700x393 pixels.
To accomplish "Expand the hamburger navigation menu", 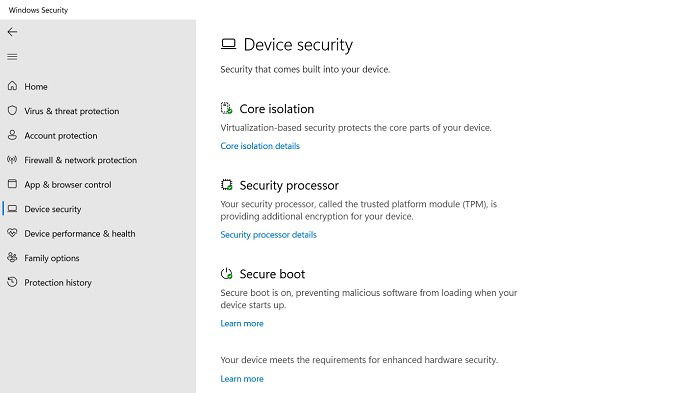I will click(x=12, y=57).
